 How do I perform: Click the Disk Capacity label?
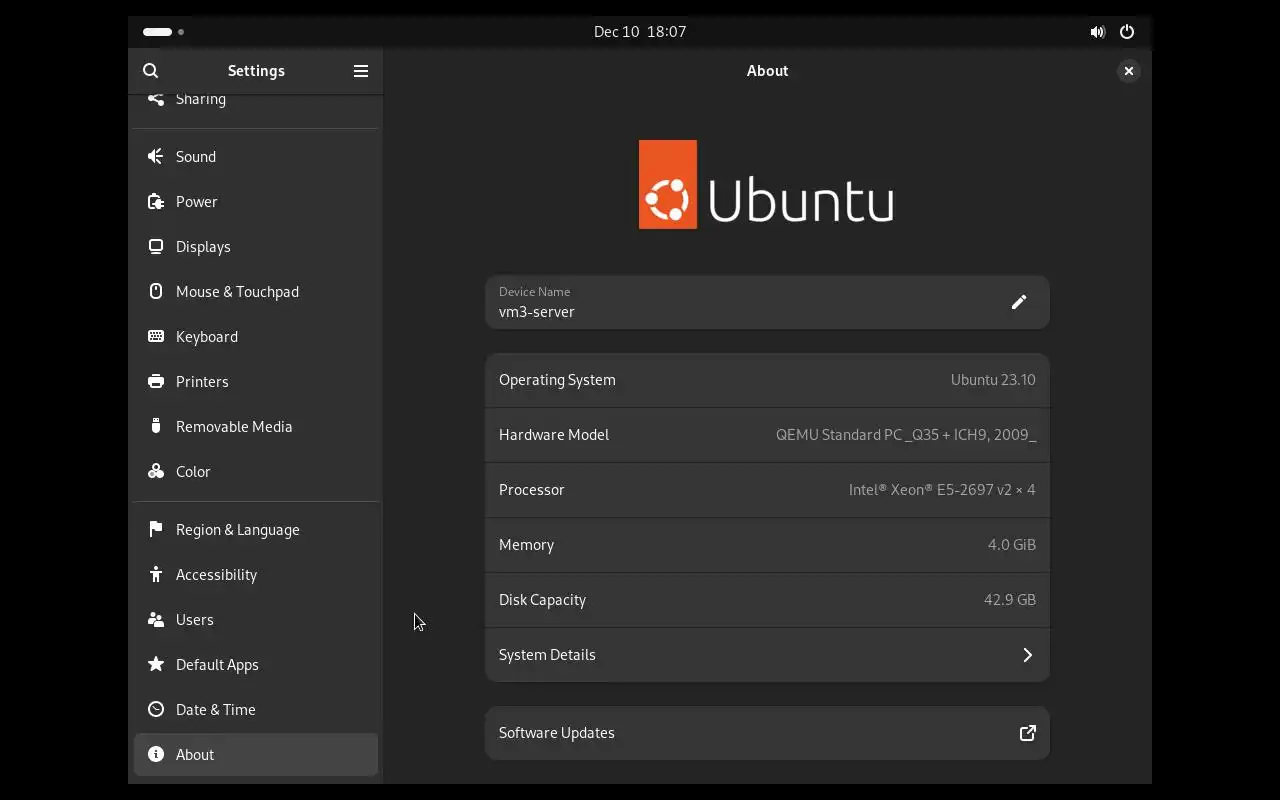(542, 600)
